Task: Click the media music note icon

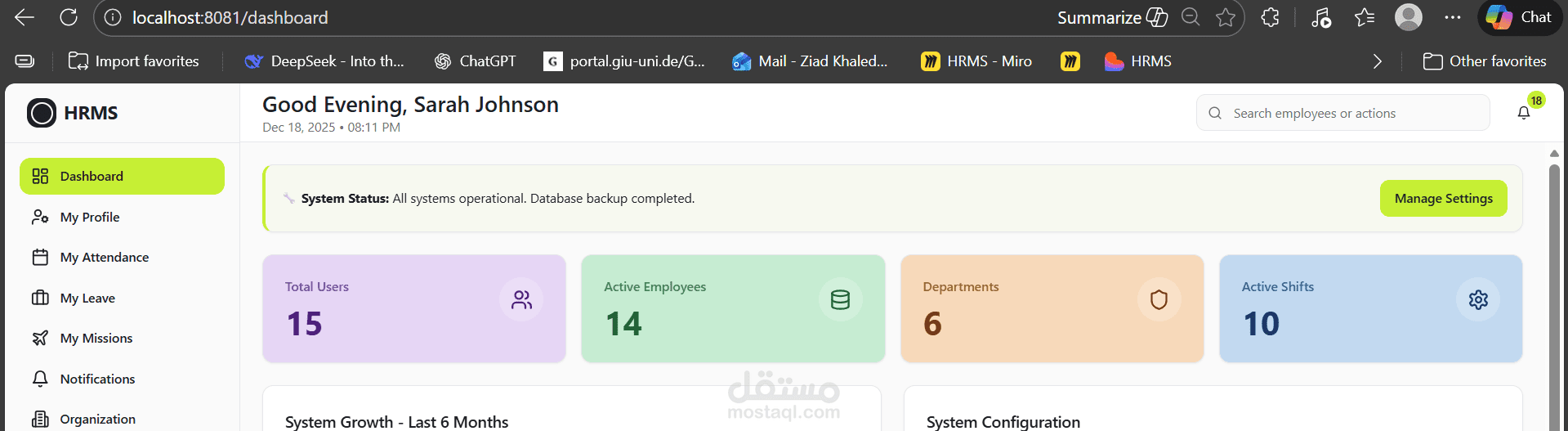Action: [1320, 17]
